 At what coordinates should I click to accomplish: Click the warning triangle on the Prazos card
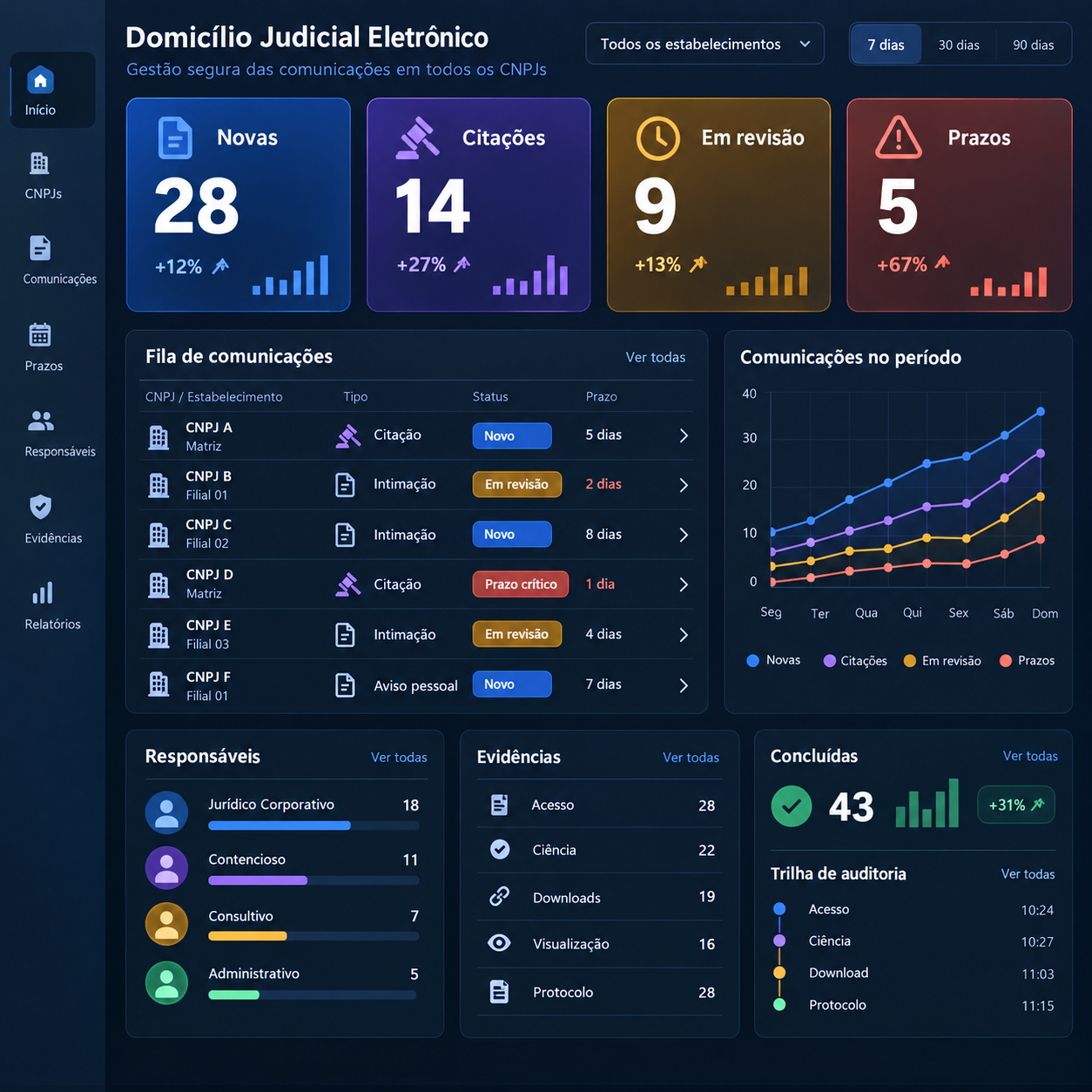(x=899, y=138)
